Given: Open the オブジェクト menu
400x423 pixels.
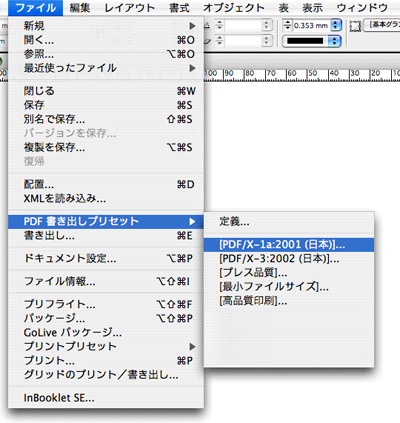Looking at the screenshot, I should point(234,8).
